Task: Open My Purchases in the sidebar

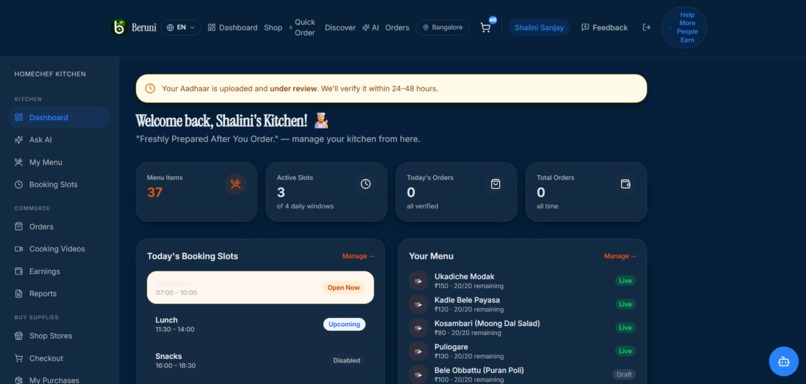Action: (x=59, y=379)
